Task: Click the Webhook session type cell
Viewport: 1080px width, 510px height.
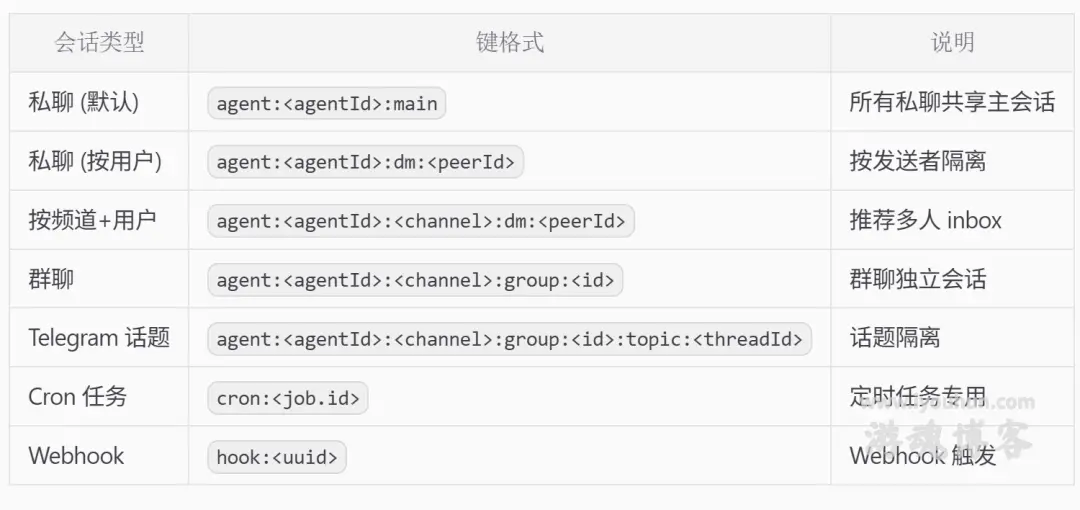Action: tap(76, 456)
